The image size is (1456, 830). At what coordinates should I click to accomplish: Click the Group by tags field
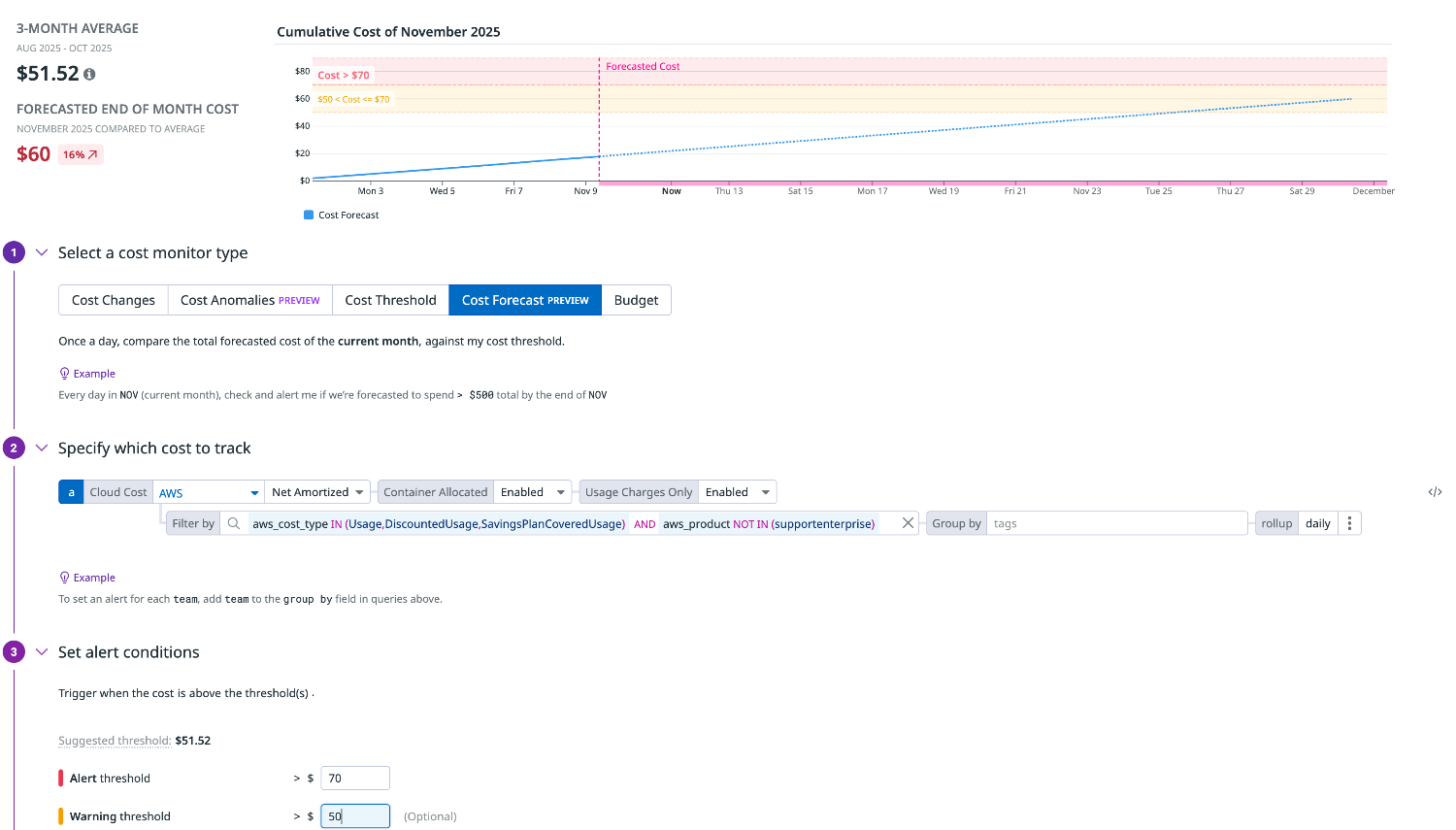(x=1116, y=523)
